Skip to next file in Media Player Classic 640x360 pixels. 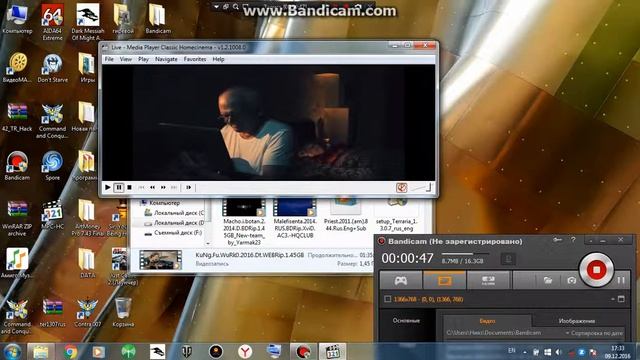pyautogui.click(x=174, y=187)
